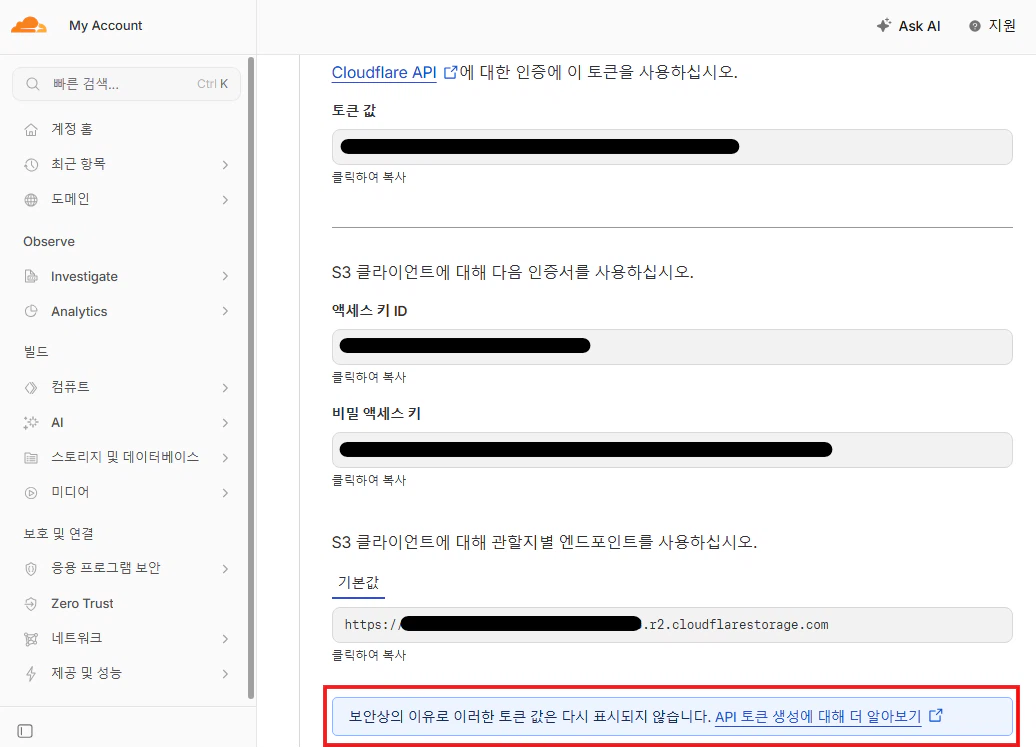This screenshot has width=1036, height=748.
Task: Click the domains globe icon
Action: [x=31, y=200]
